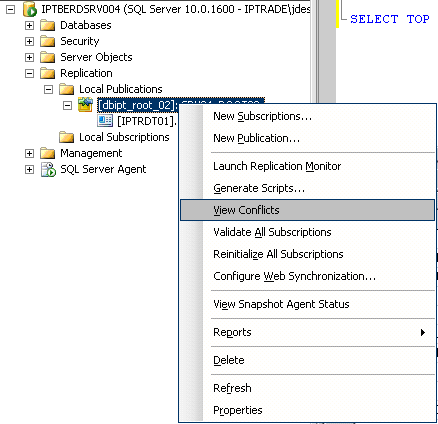Click the Local Publications folder icon
This screenshot has height=424, width=438.
[x=66, y=89]
